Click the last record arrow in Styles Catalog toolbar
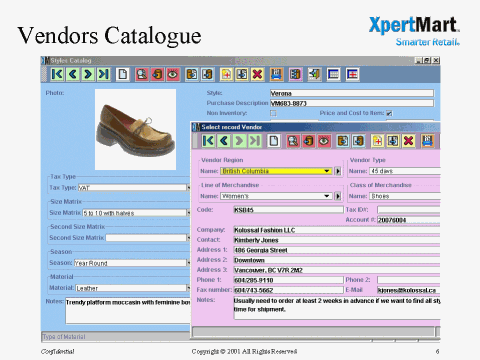Image resolution: width=480 pixels, height=360 pixels. point(104,74)
